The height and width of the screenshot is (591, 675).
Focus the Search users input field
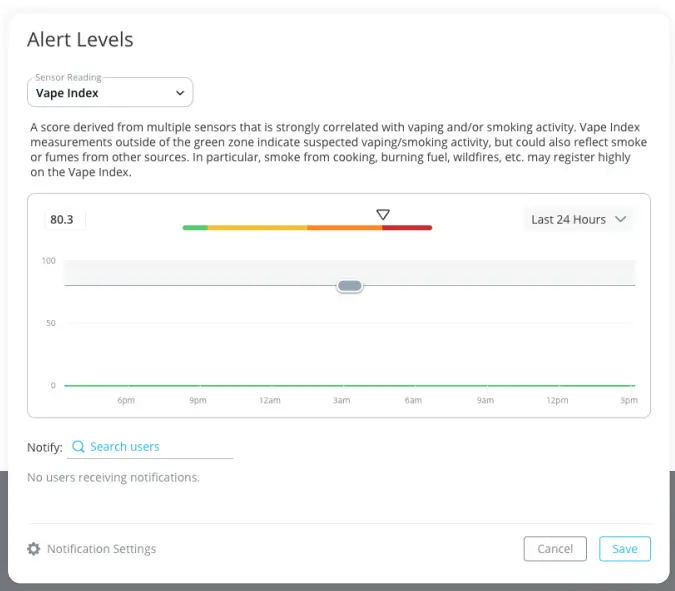158,447
